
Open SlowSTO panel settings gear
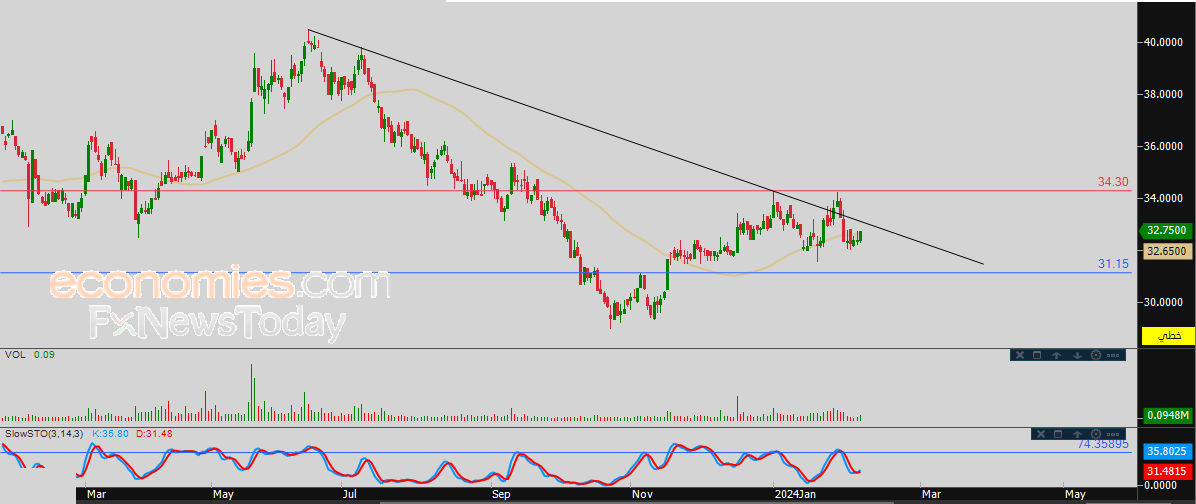1096,434
